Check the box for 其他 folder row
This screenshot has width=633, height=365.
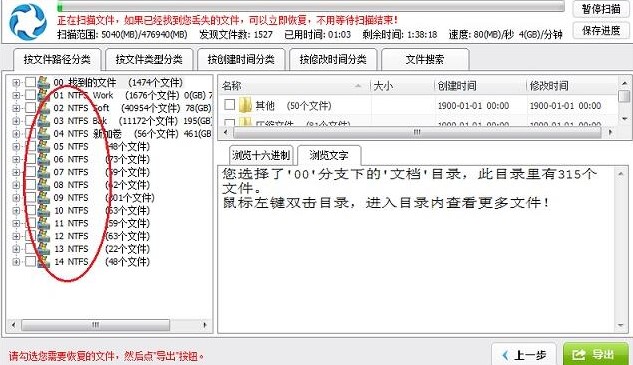tap(230, 105)
